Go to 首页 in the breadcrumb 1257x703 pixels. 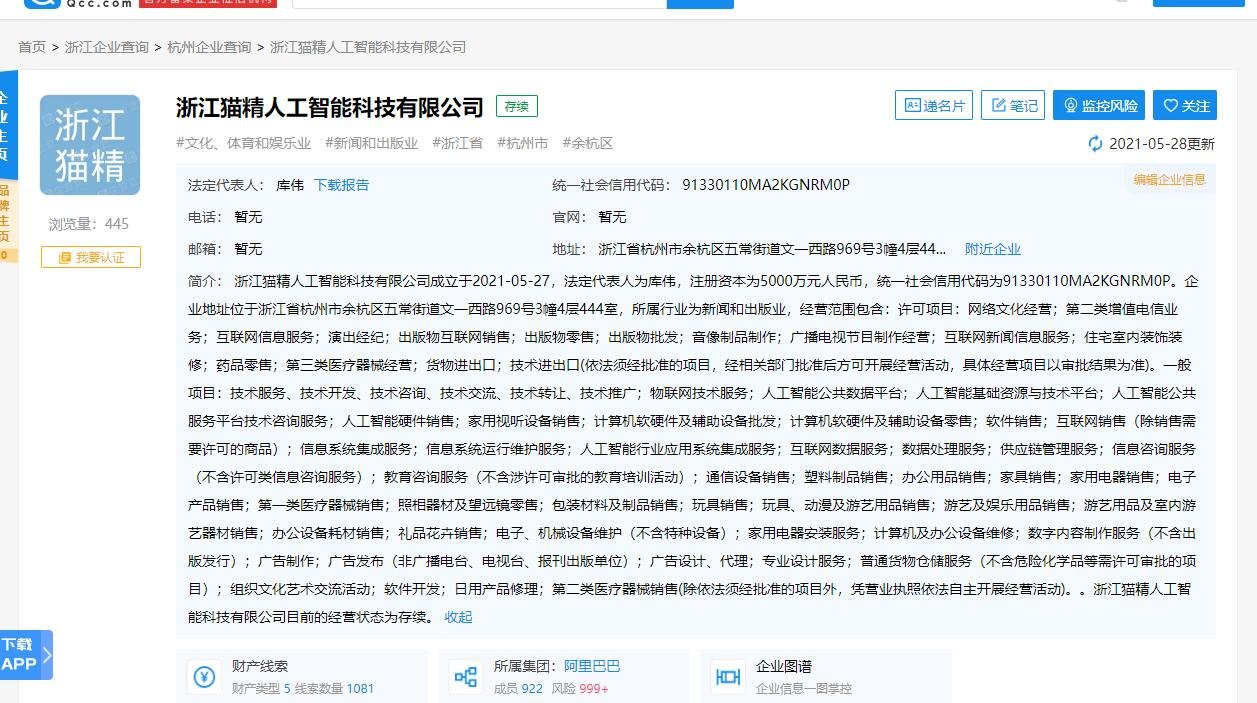tap(30, 47)
